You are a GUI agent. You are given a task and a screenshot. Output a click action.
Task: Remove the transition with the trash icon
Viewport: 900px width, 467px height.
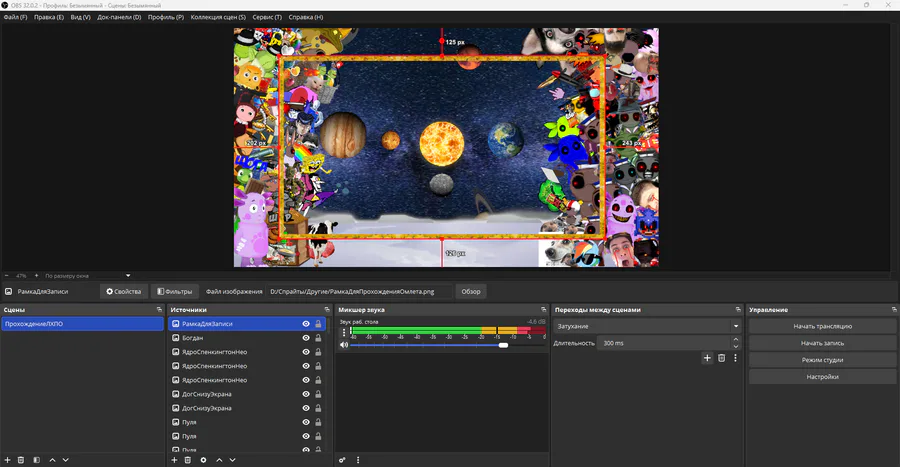pyautogui.click(x=721, y=358)
